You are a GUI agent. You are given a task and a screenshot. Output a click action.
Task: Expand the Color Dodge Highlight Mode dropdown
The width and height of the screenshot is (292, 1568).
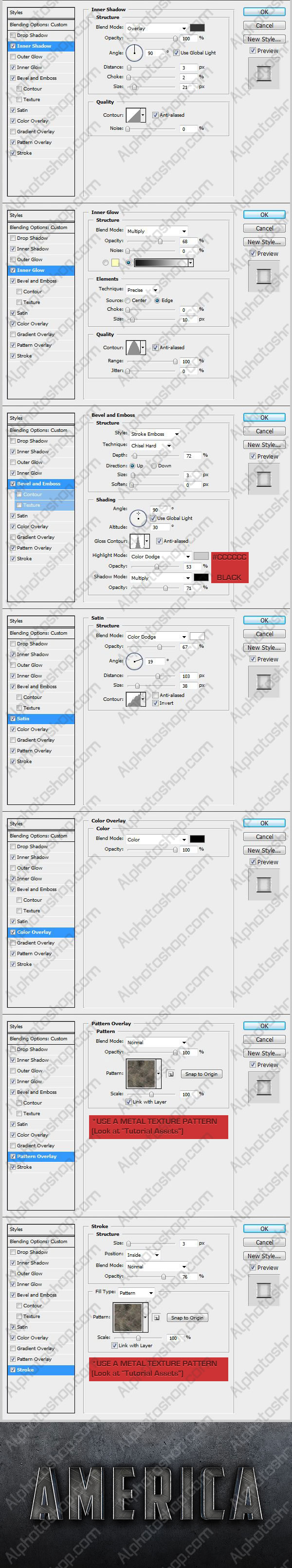pos(161,556)
